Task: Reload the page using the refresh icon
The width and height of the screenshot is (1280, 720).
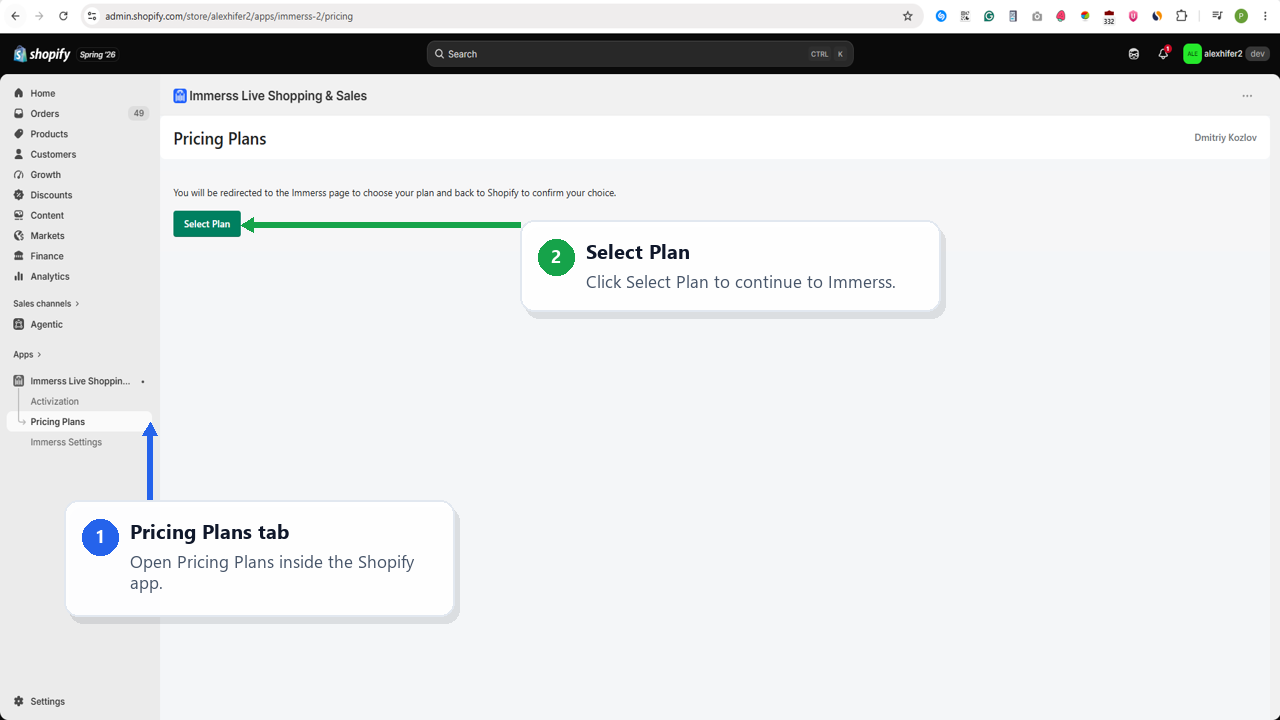Action: click(x=64, y=16)
